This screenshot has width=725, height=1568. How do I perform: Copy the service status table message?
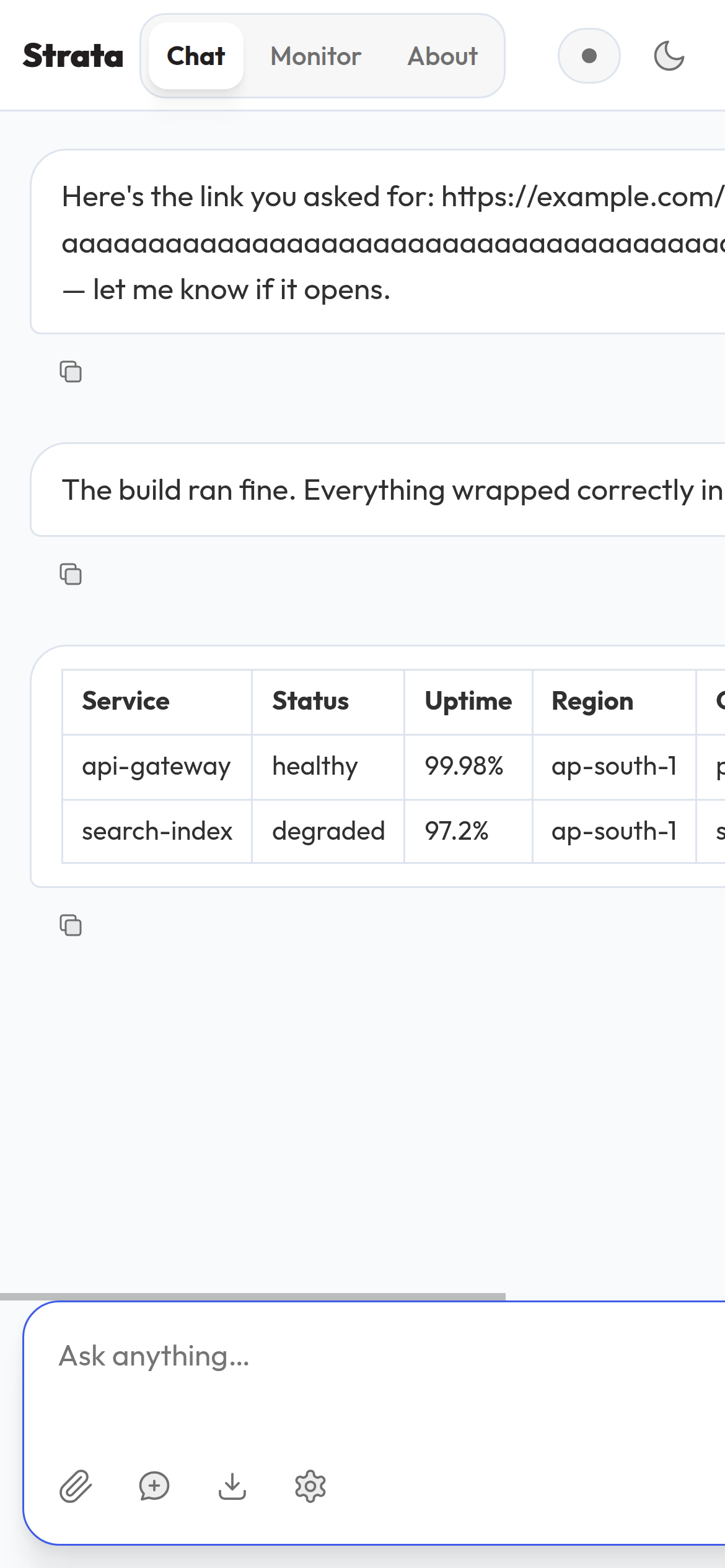click(71, 925)
